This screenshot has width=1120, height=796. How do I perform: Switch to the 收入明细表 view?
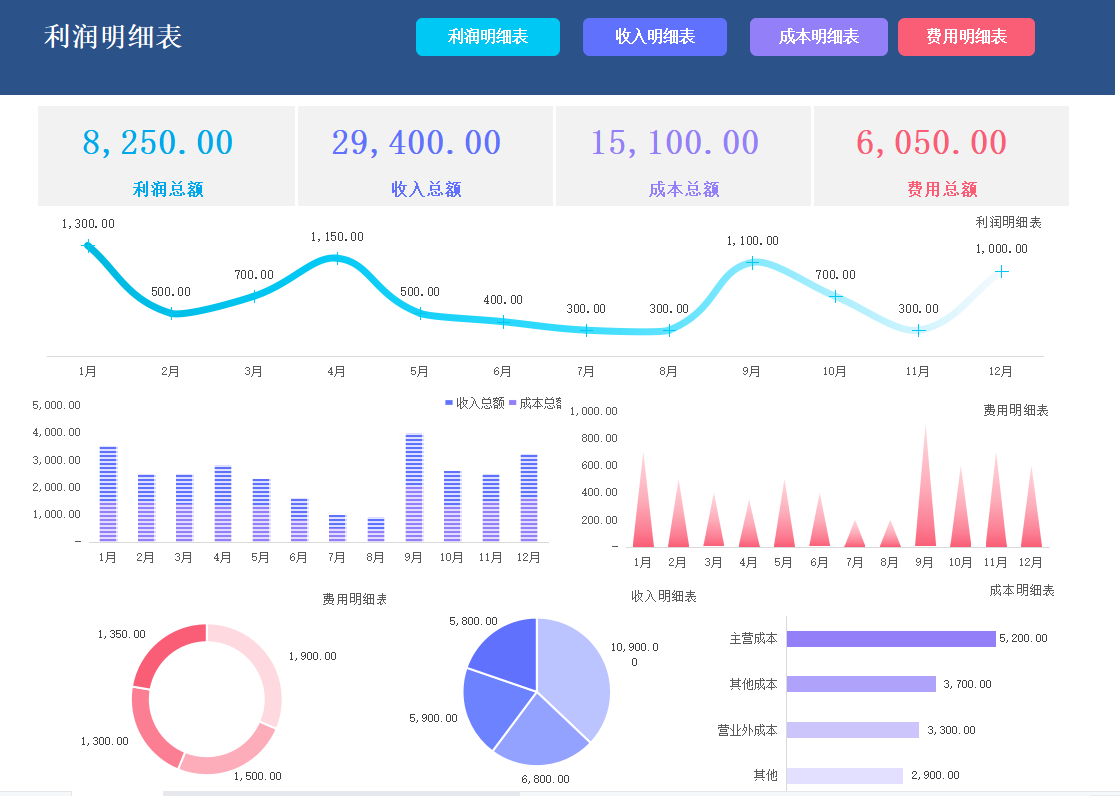pos(655,36)
